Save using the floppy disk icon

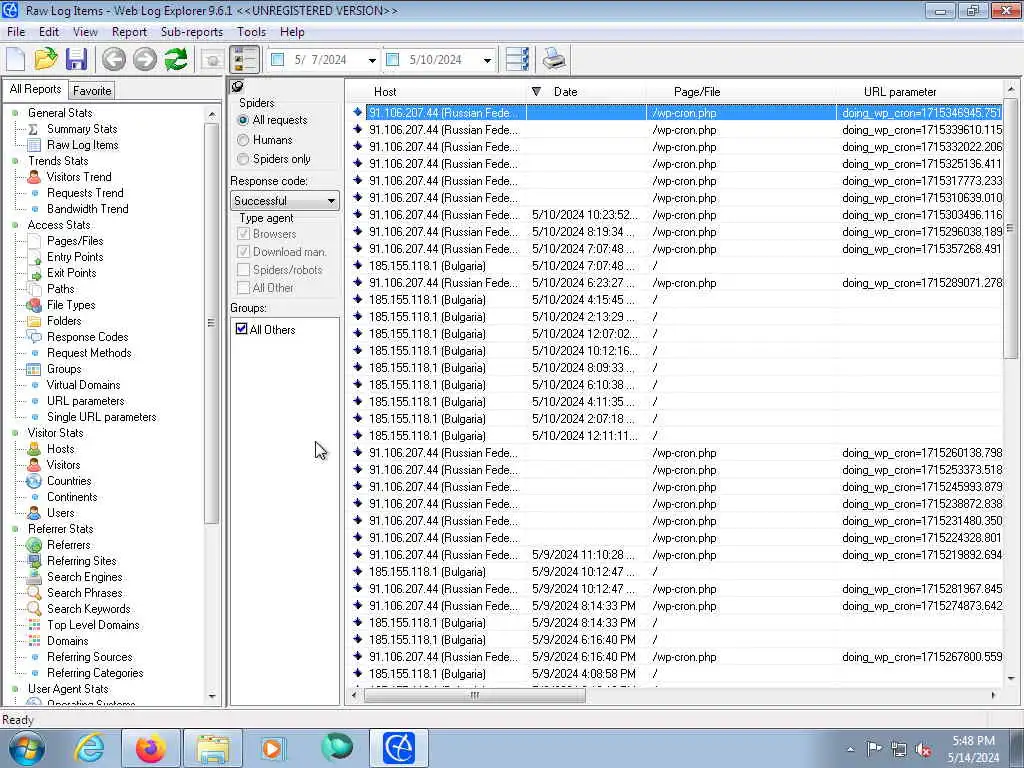tap(76, 59)
